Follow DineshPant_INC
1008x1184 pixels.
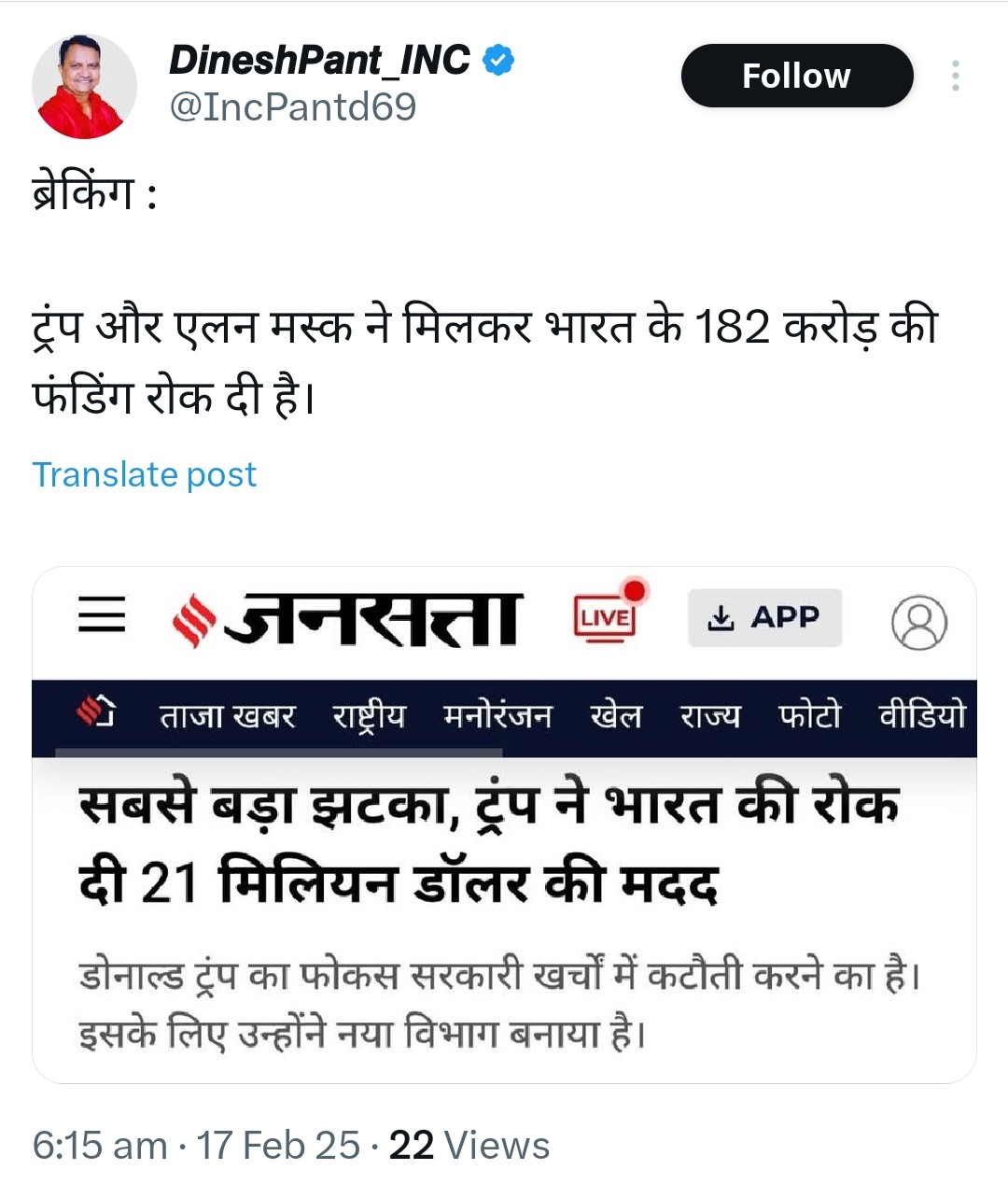[796, 76]
